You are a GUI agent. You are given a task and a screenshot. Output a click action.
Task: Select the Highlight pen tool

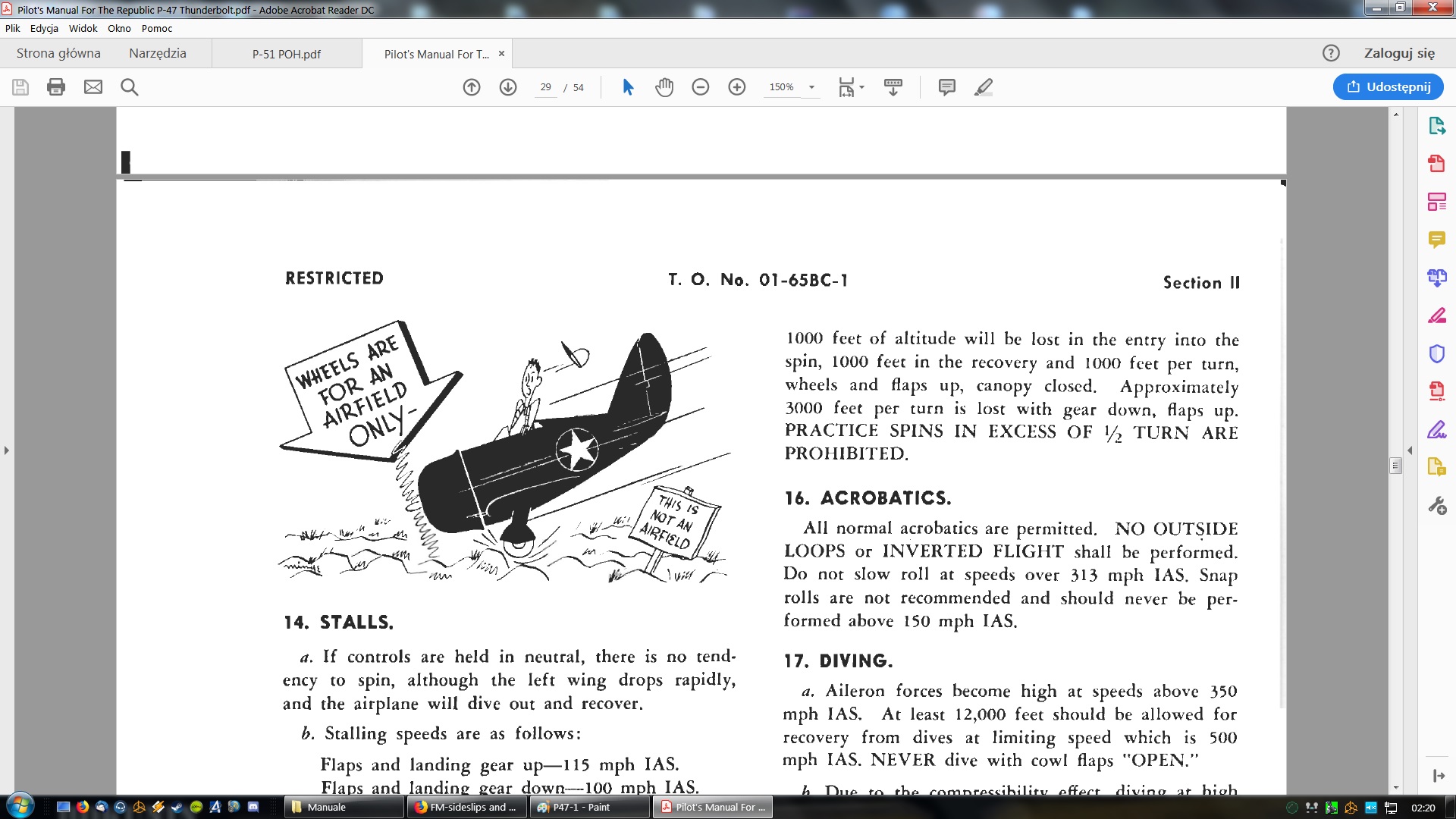[x=984, y=87]
